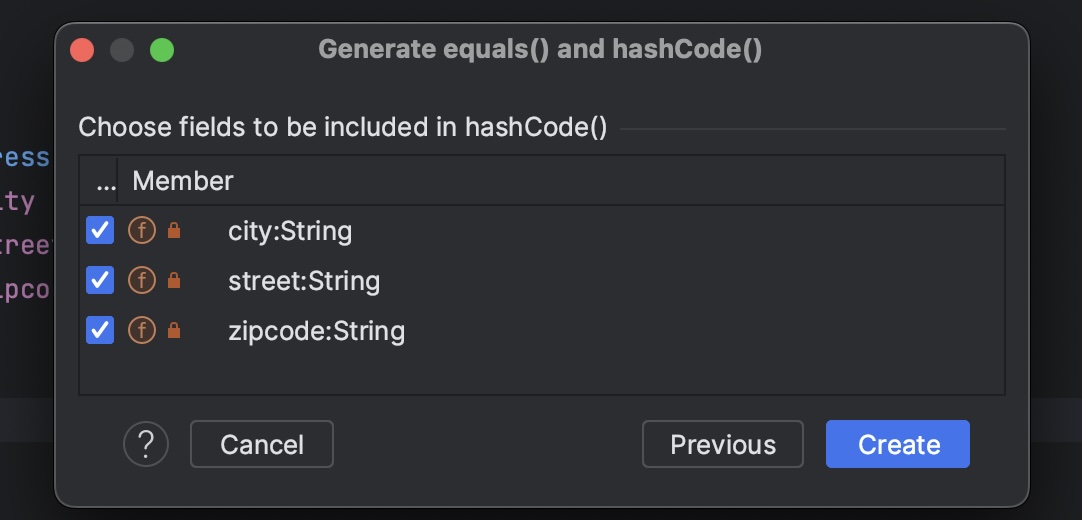Click the private lock icon for street
The width and height of the screenshot is (1082, 520).
click(174, 281)
